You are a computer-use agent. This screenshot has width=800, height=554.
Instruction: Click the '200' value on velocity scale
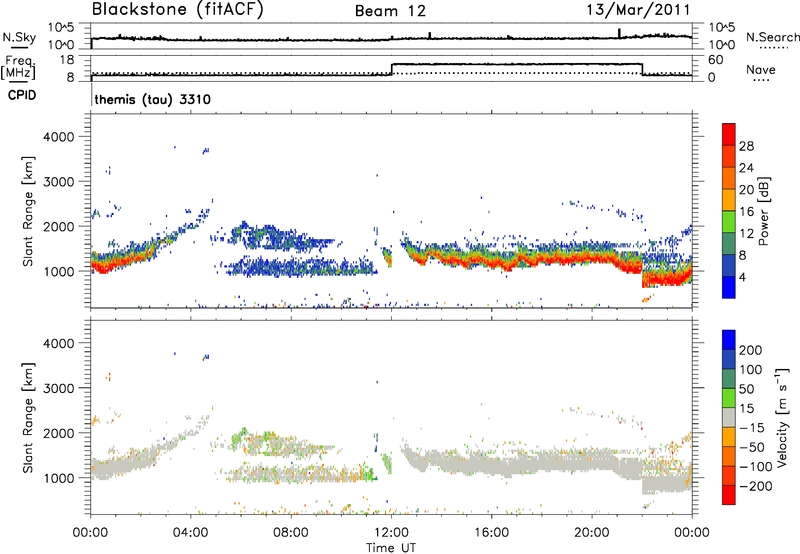[x=751, y=350]
